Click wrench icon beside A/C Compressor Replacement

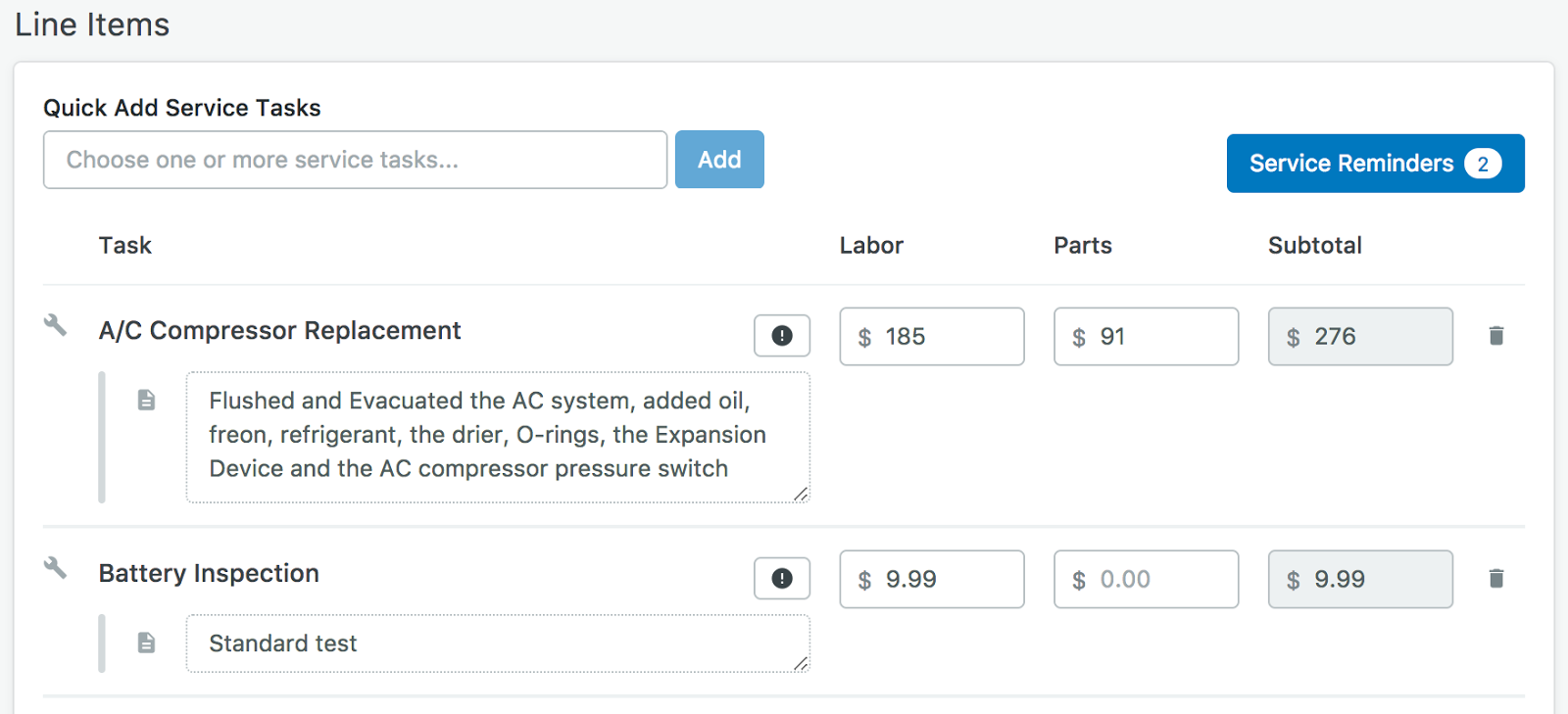pos(55,325)
